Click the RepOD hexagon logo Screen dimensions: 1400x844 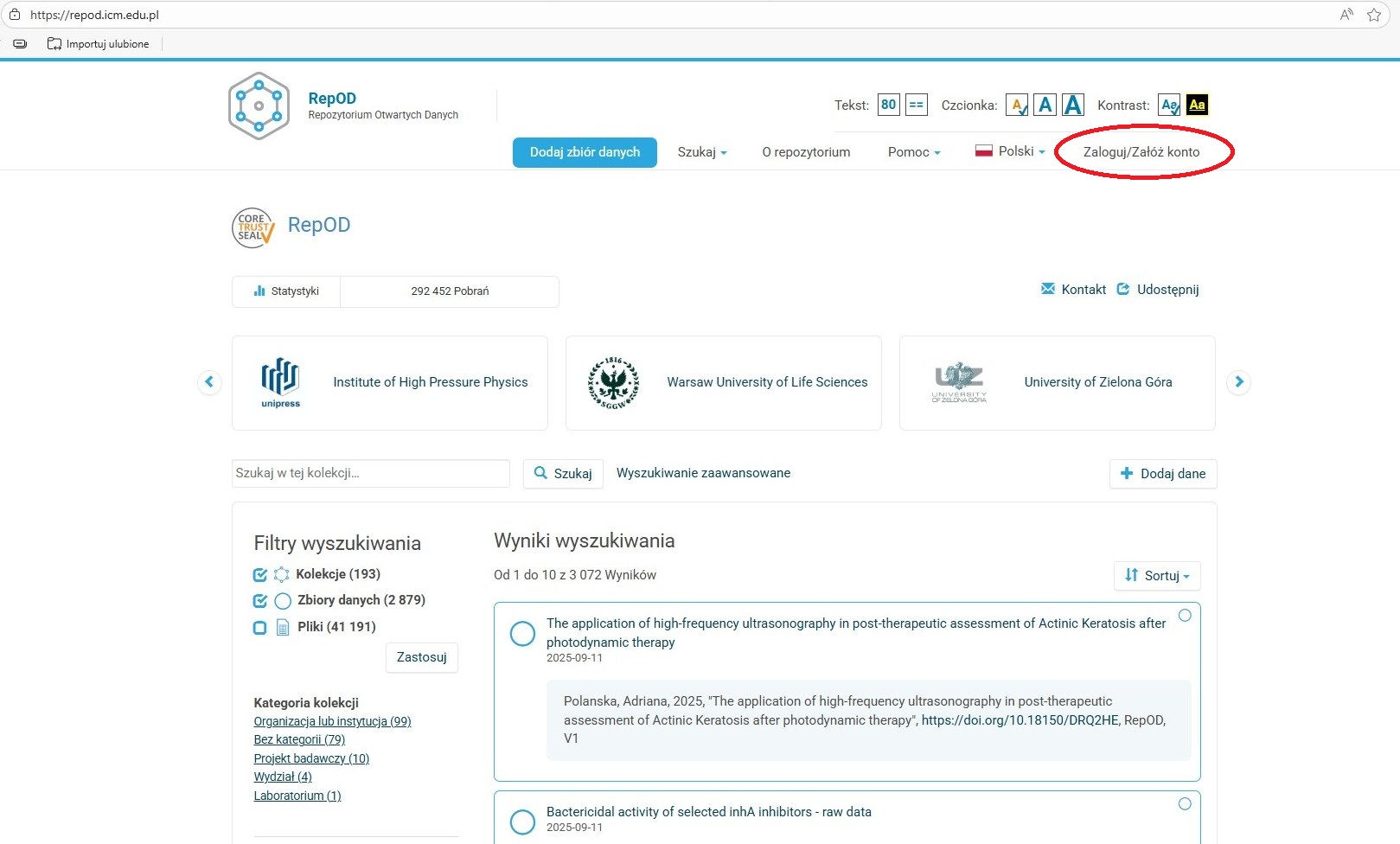(x=259, y=106)
